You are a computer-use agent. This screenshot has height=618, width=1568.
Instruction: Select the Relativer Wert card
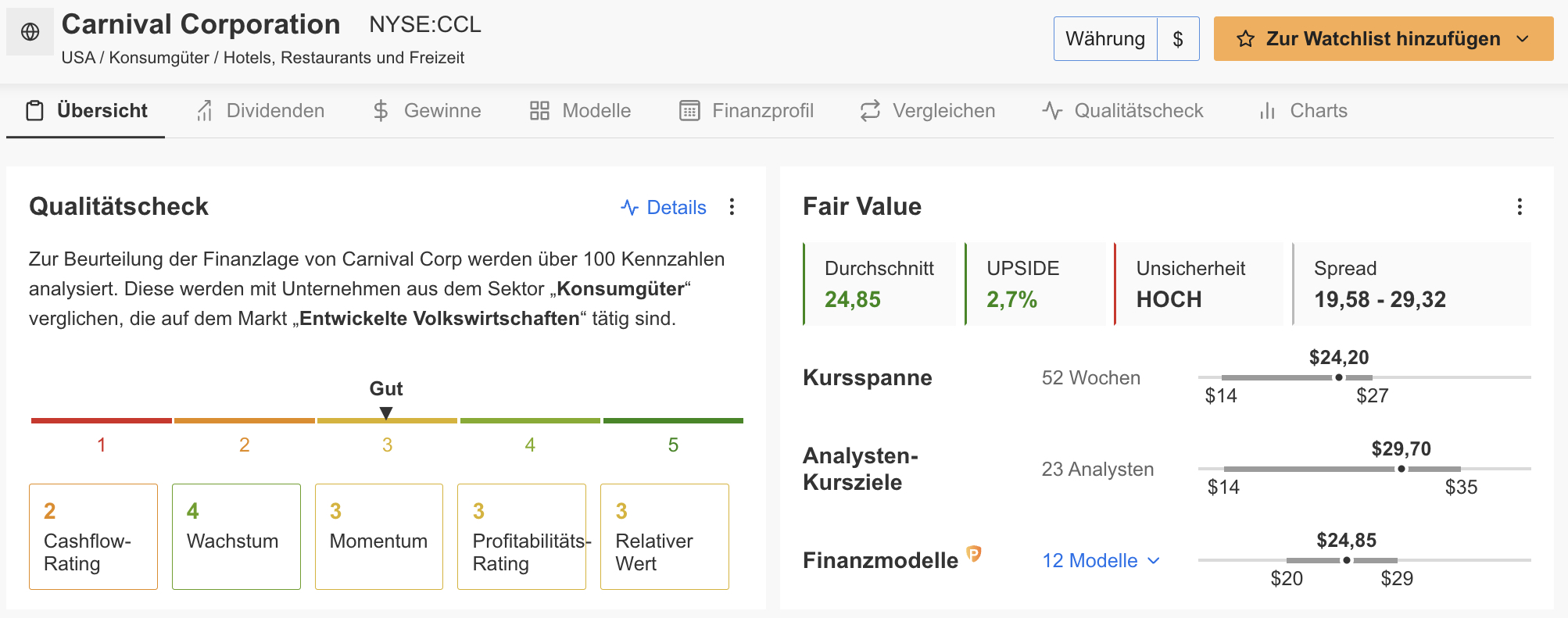pyautogui.click(x=665, y=537)
